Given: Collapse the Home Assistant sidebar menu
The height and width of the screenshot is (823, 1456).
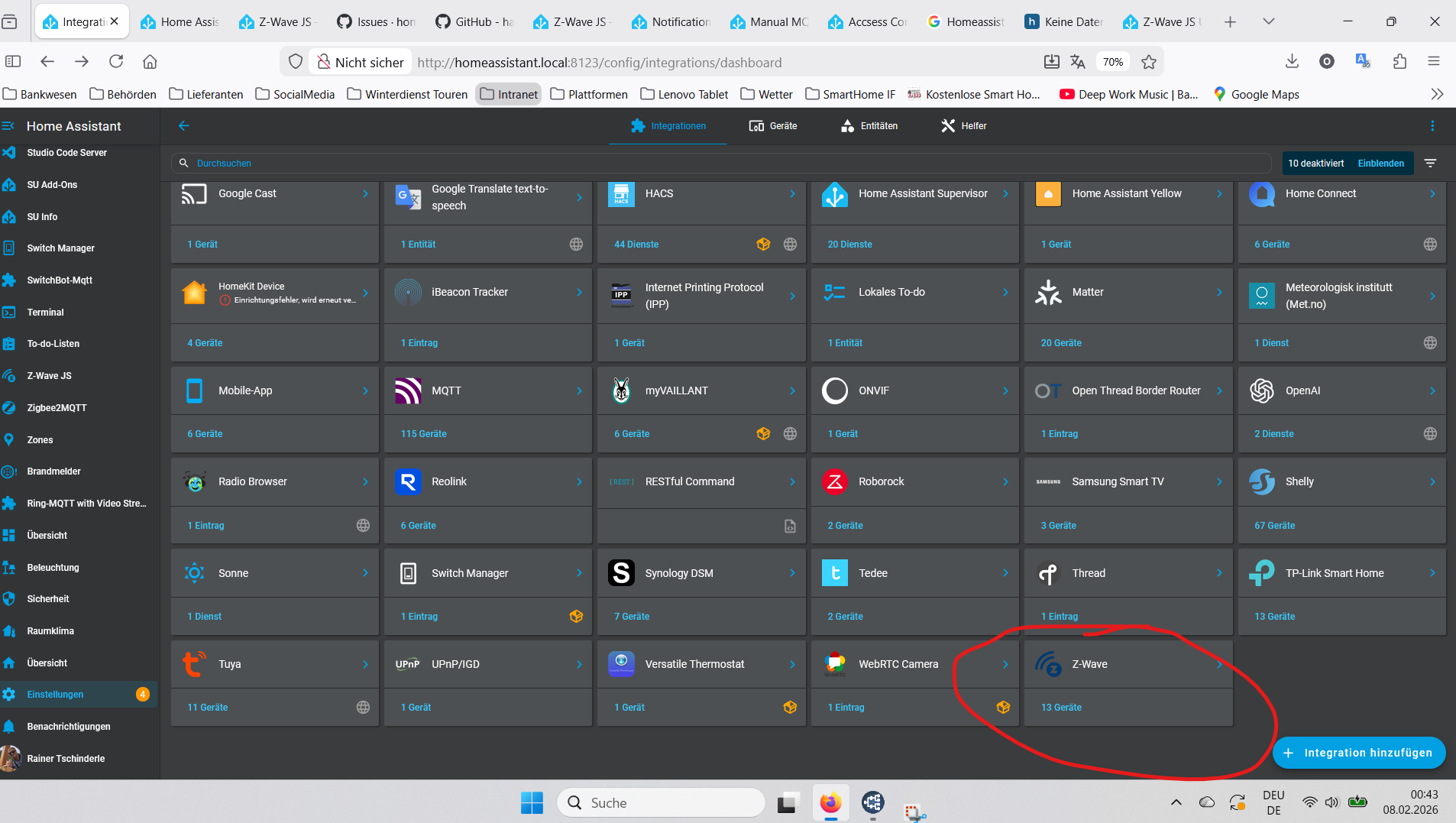Looking at the screenshot, I should pos(8,126).
